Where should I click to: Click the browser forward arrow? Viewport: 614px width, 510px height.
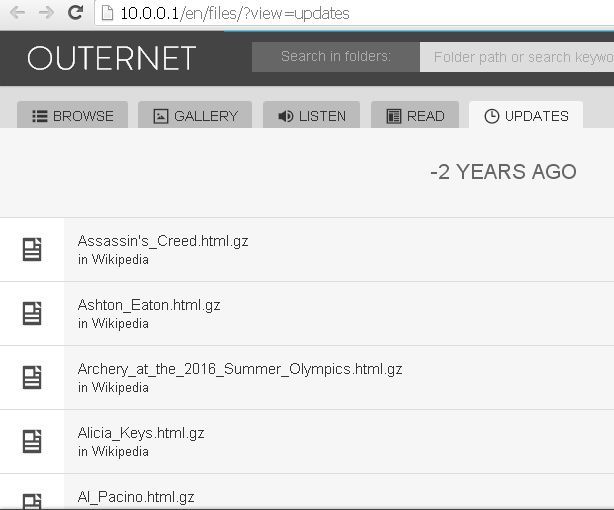coord(46,13)
